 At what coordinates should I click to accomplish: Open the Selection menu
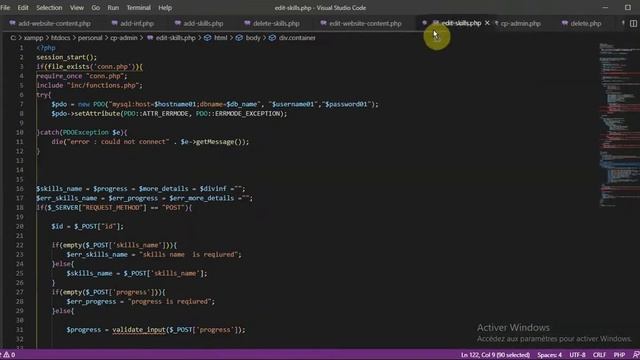pyautogui.click(x=49, y=8)
